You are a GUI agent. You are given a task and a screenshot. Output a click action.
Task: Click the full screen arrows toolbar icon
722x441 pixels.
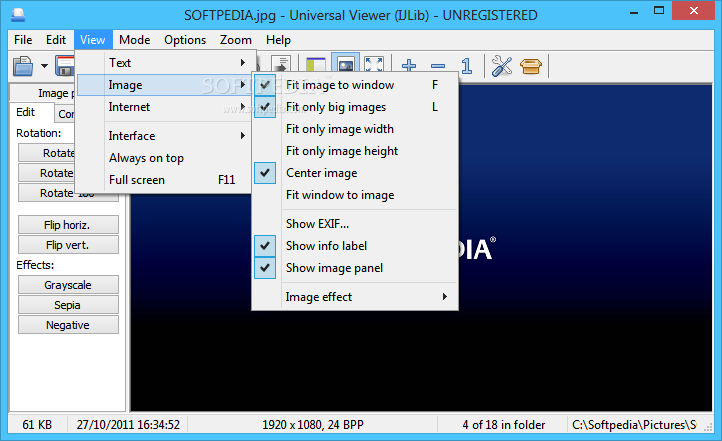point(374,64)
